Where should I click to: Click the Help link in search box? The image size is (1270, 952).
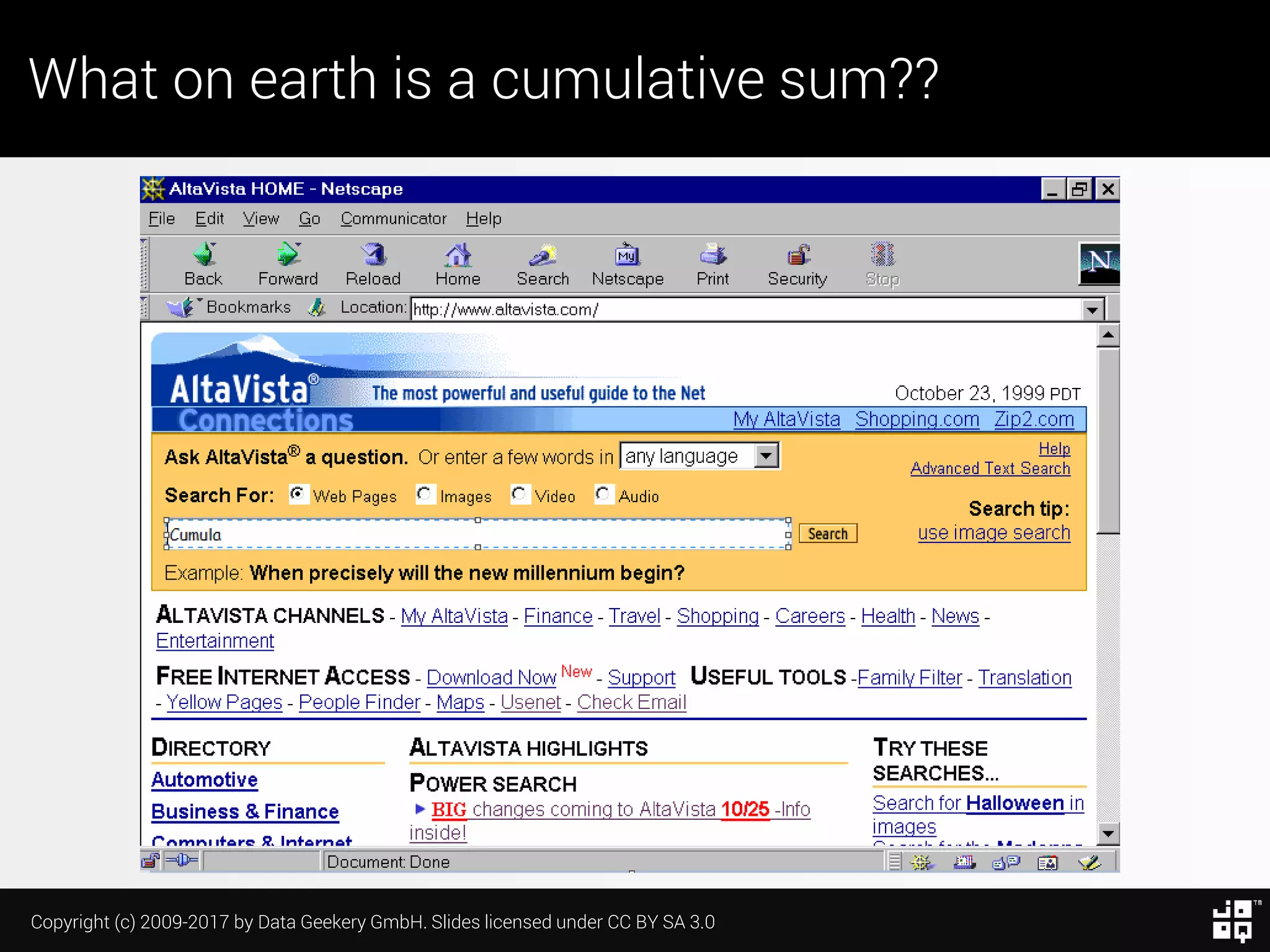pyautogui.click(x=1054, y=449)
